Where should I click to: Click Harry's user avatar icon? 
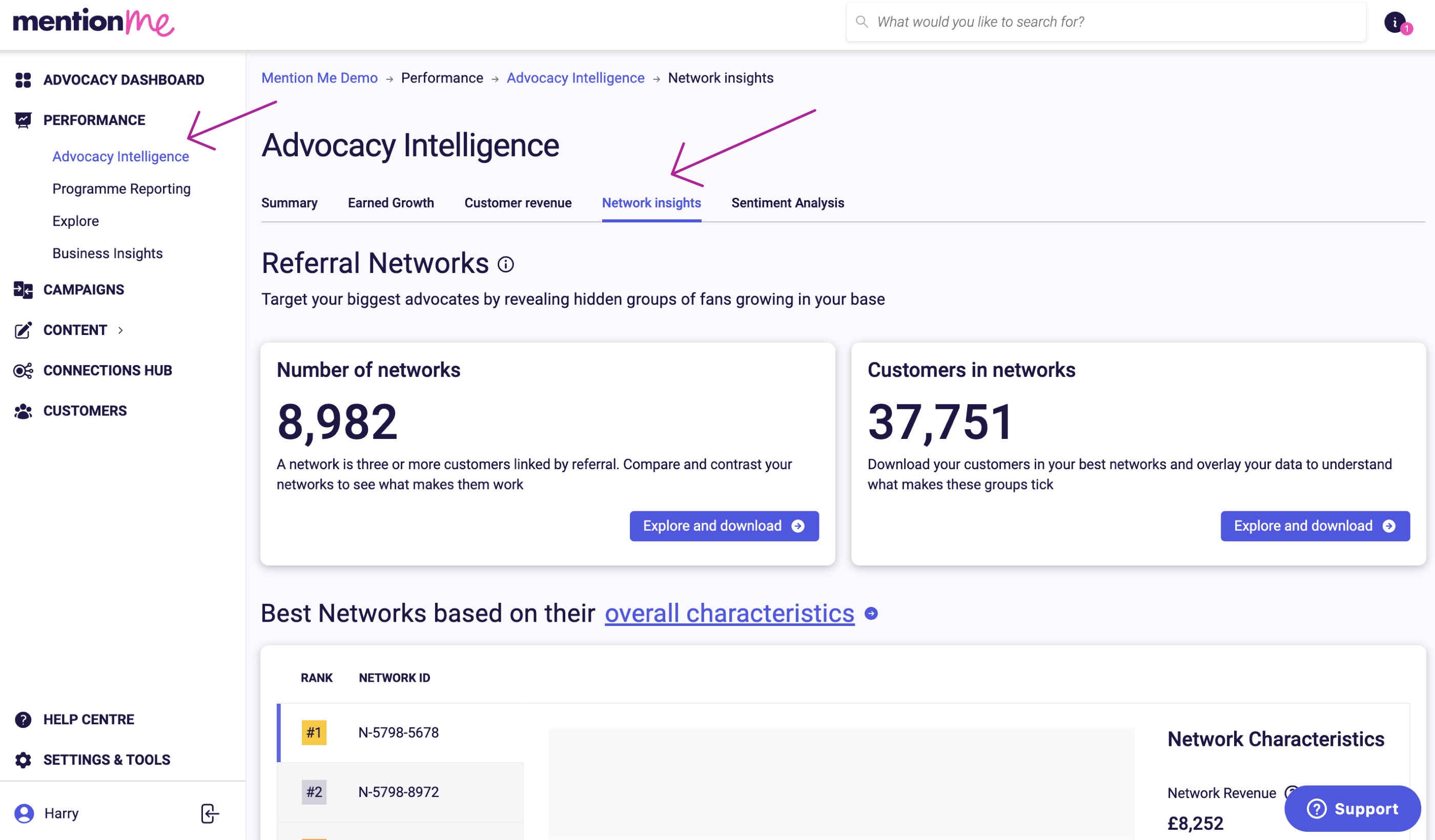(24, 813)
